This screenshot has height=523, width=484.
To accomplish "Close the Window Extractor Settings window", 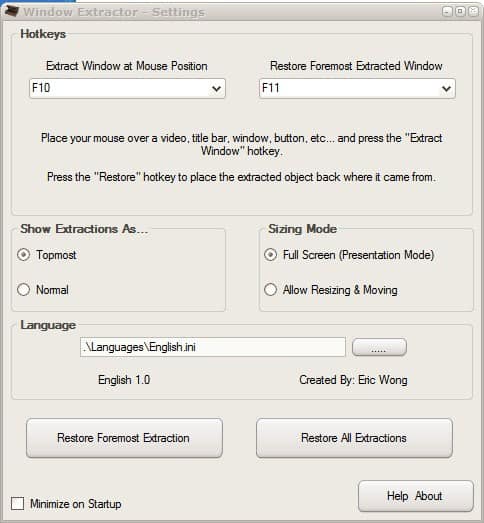I will [x=474, y=12].
